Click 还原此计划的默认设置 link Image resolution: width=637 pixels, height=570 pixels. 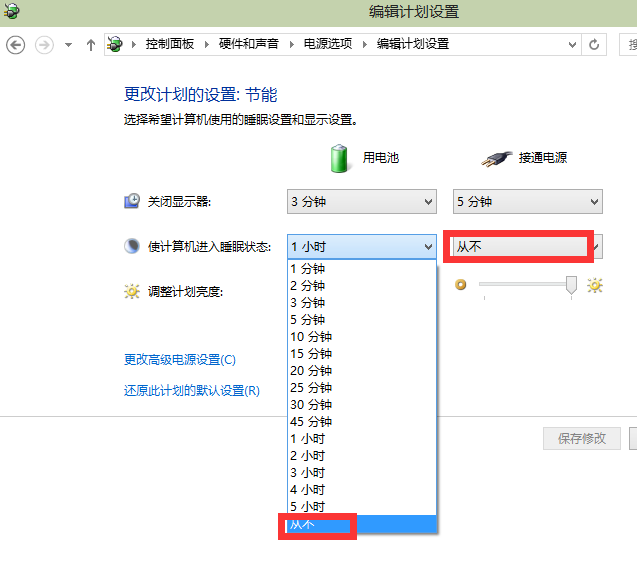click(192, 391)
